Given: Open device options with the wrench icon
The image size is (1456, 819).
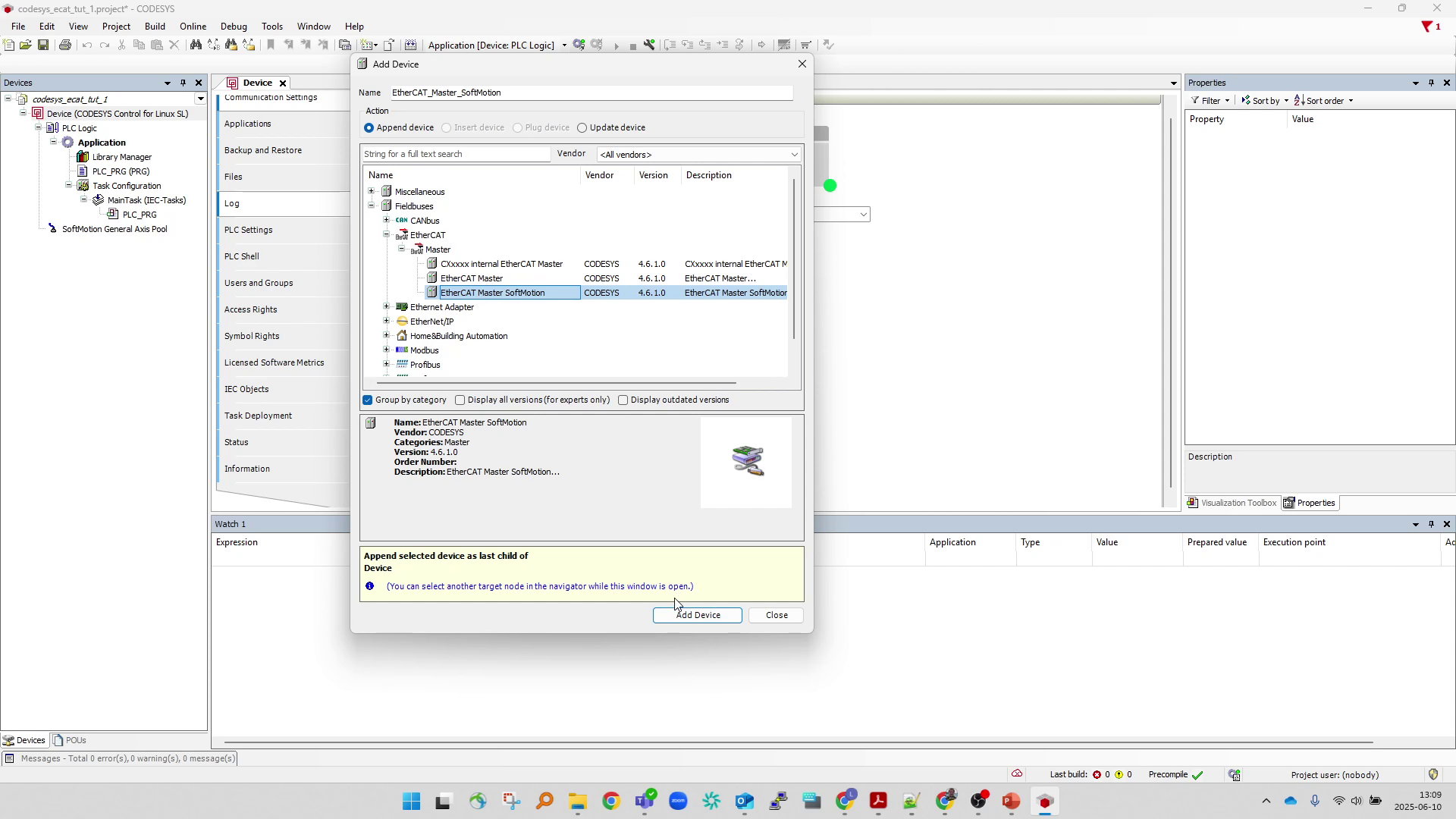Looking at the screenshot, I should coord(650,45).
